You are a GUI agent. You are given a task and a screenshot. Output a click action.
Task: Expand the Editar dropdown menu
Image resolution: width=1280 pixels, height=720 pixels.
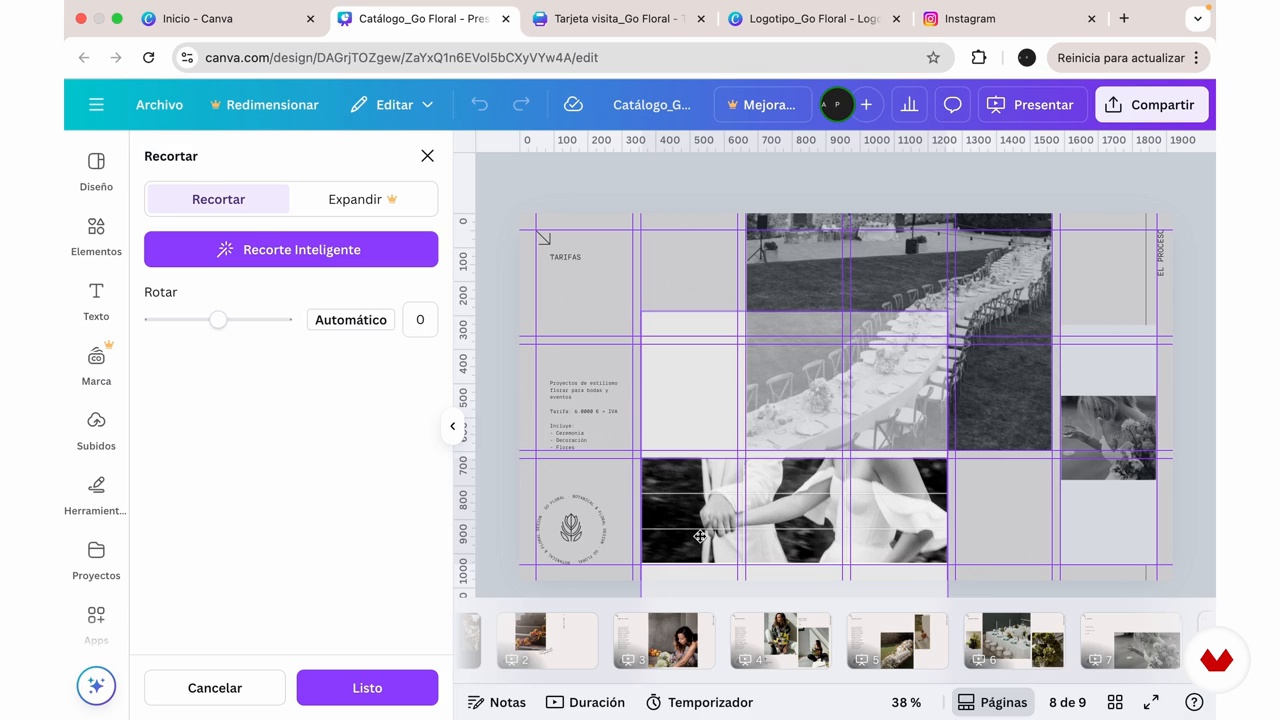(392, 105)
